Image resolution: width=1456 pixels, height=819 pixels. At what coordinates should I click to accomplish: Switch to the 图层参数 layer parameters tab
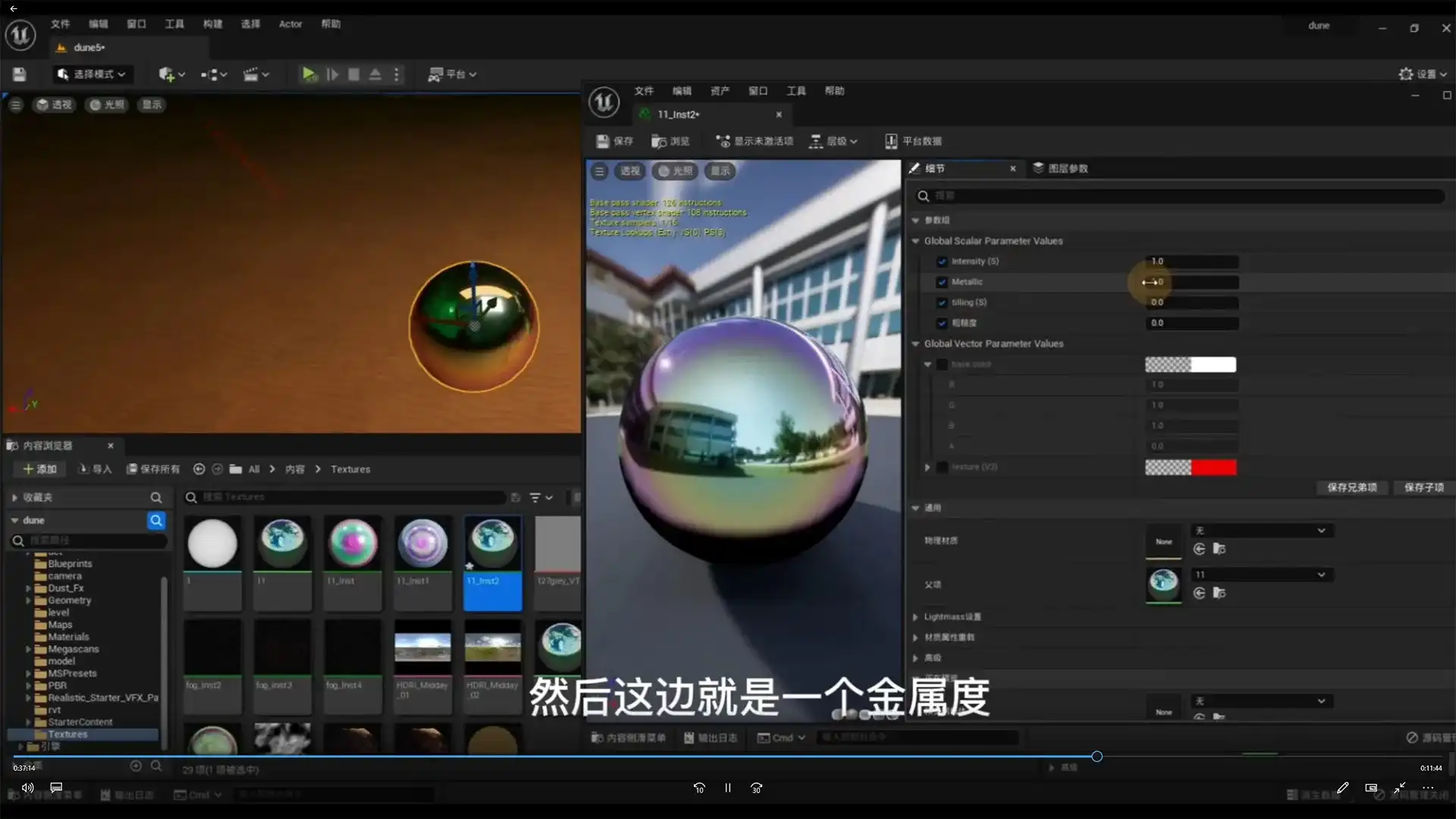tap(1060, 168)
